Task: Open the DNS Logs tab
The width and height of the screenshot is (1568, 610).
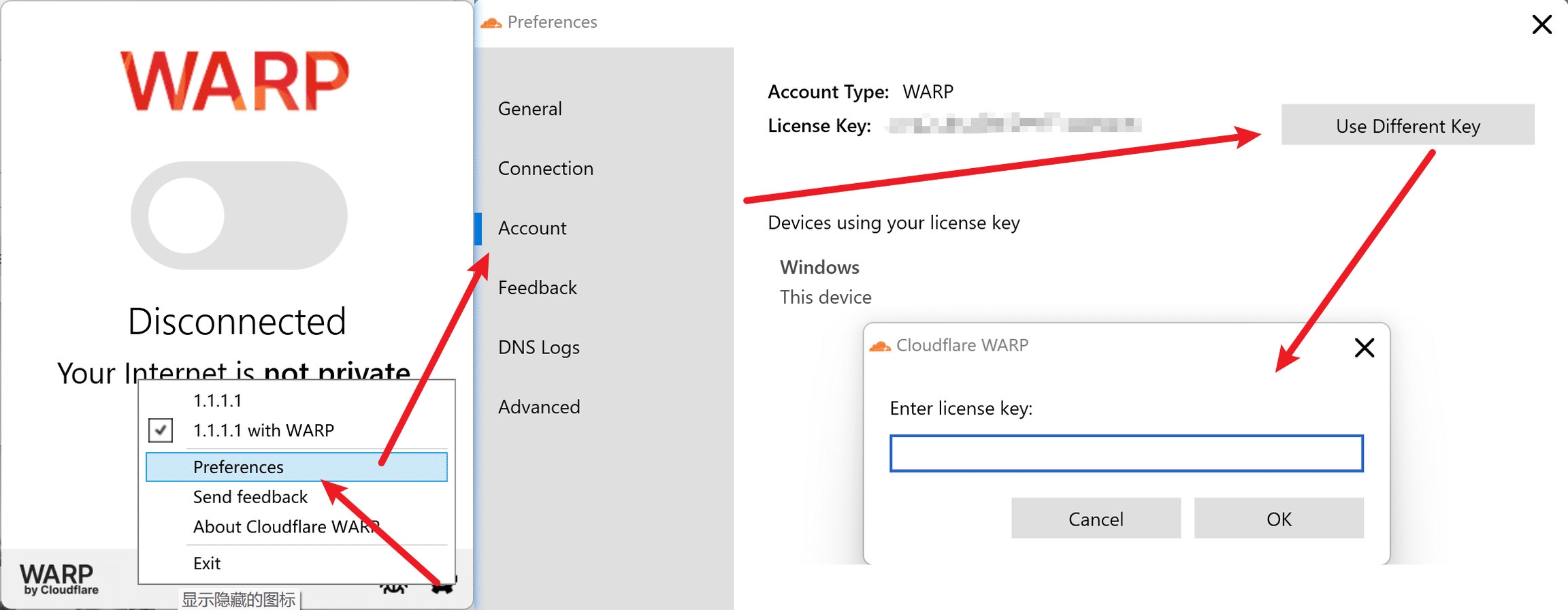Action: [x=538, y=347]
